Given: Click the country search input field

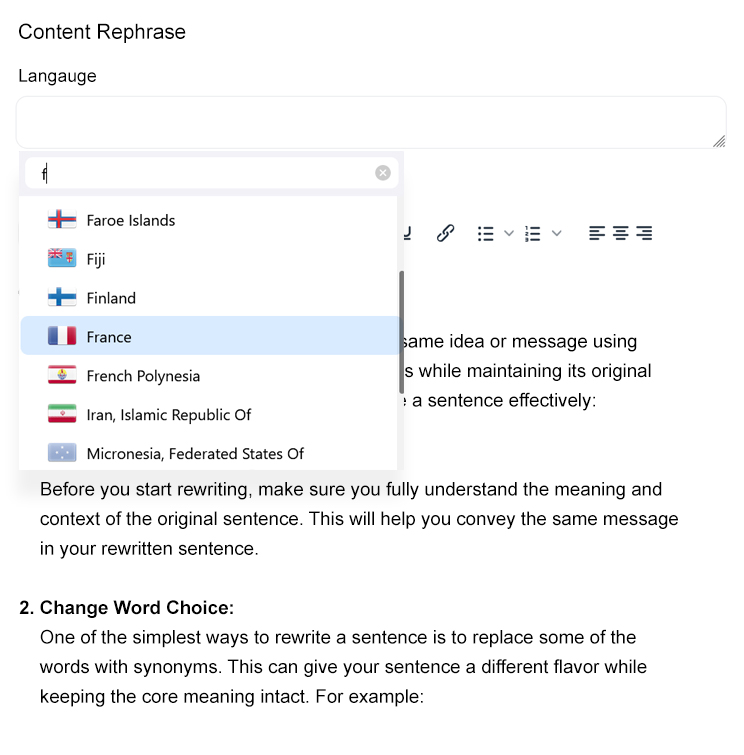Looking at the screenshot, I should [200, 173].
